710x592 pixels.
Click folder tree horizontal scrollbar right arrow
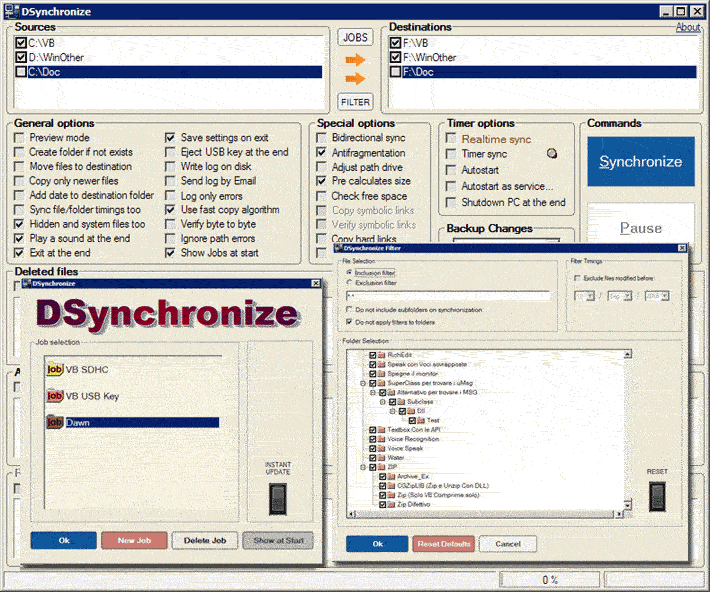pos(619,514)
